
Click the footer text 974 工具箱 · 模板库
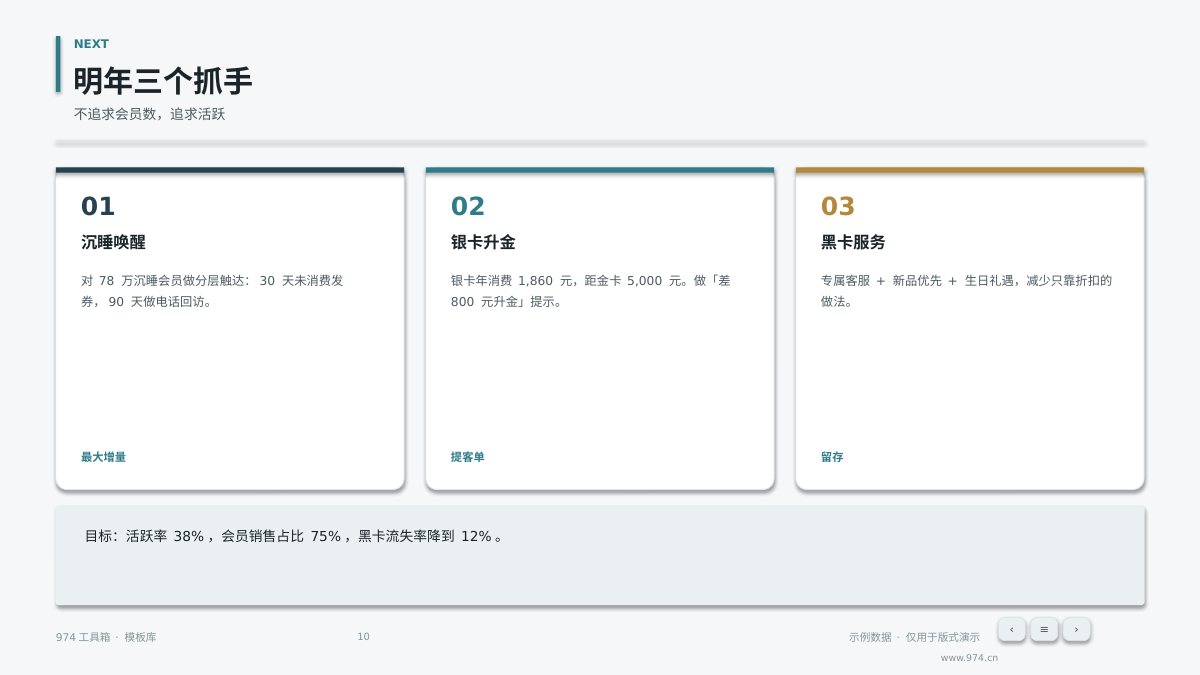point(106,637)
